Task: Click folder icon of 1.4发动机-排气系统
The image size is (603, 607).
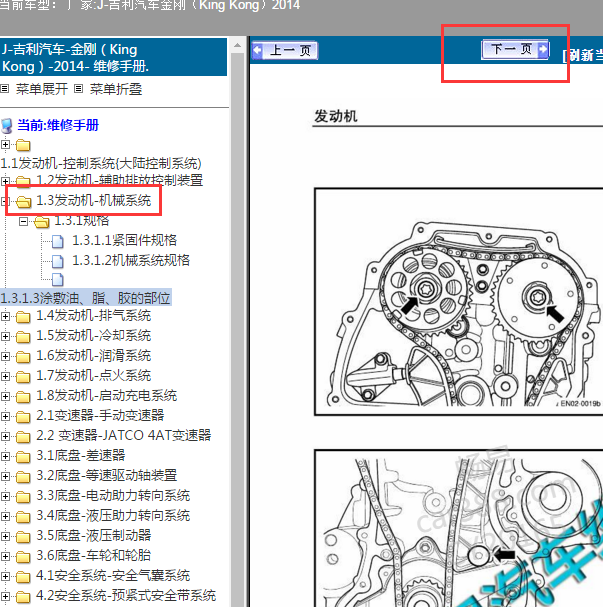Action: pos(23,317)
